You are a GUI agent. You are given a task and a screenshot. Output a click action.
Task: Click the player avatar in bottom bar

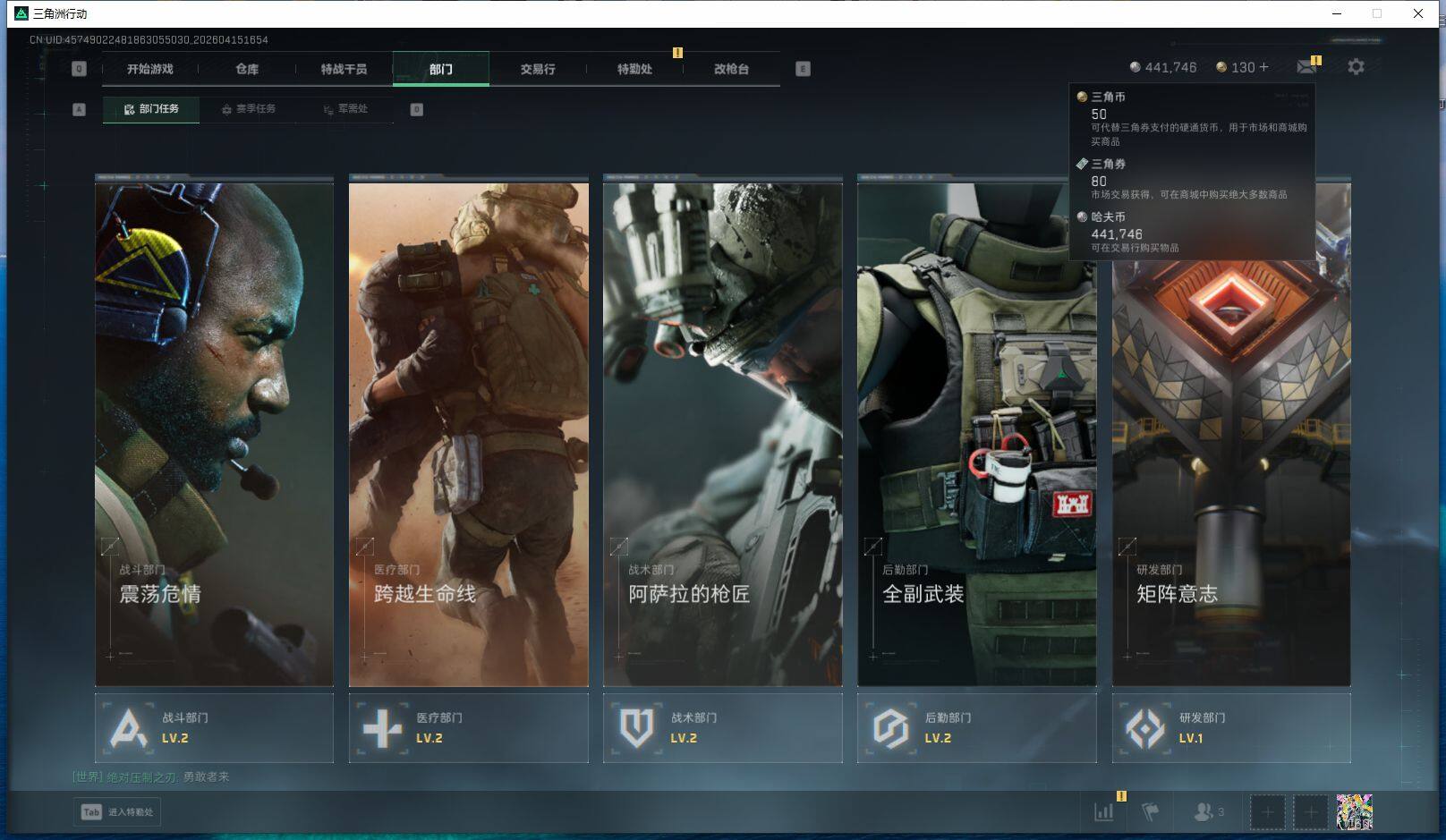click(x=1354, y=812)
